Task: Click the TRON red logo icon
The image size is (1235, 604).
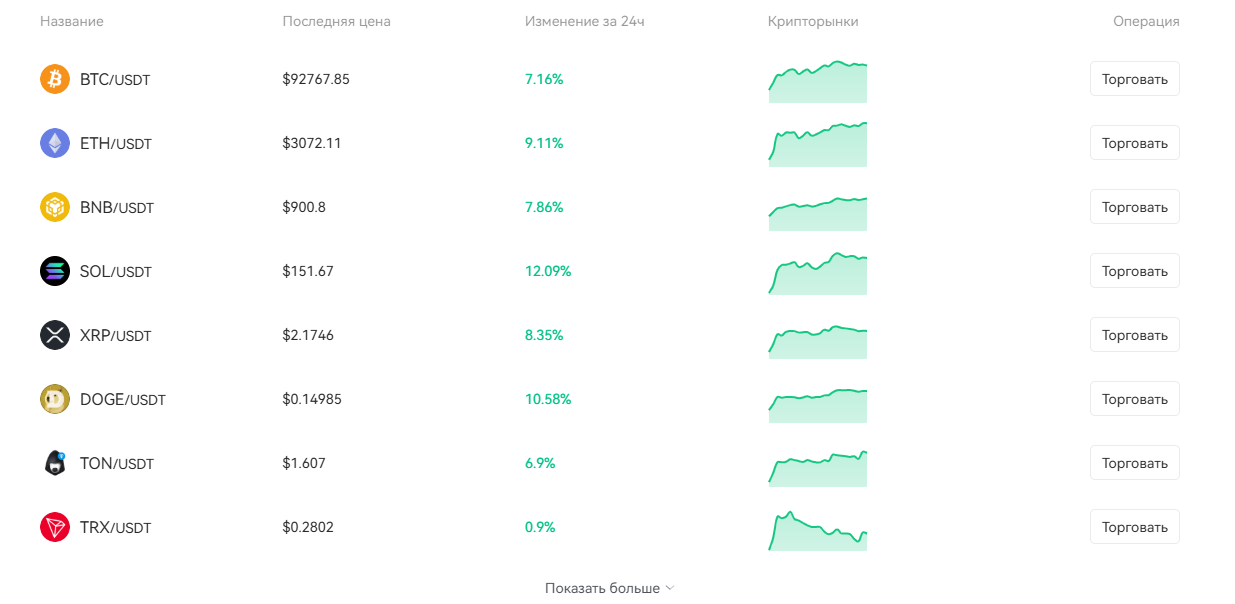Action: (55, 527)
